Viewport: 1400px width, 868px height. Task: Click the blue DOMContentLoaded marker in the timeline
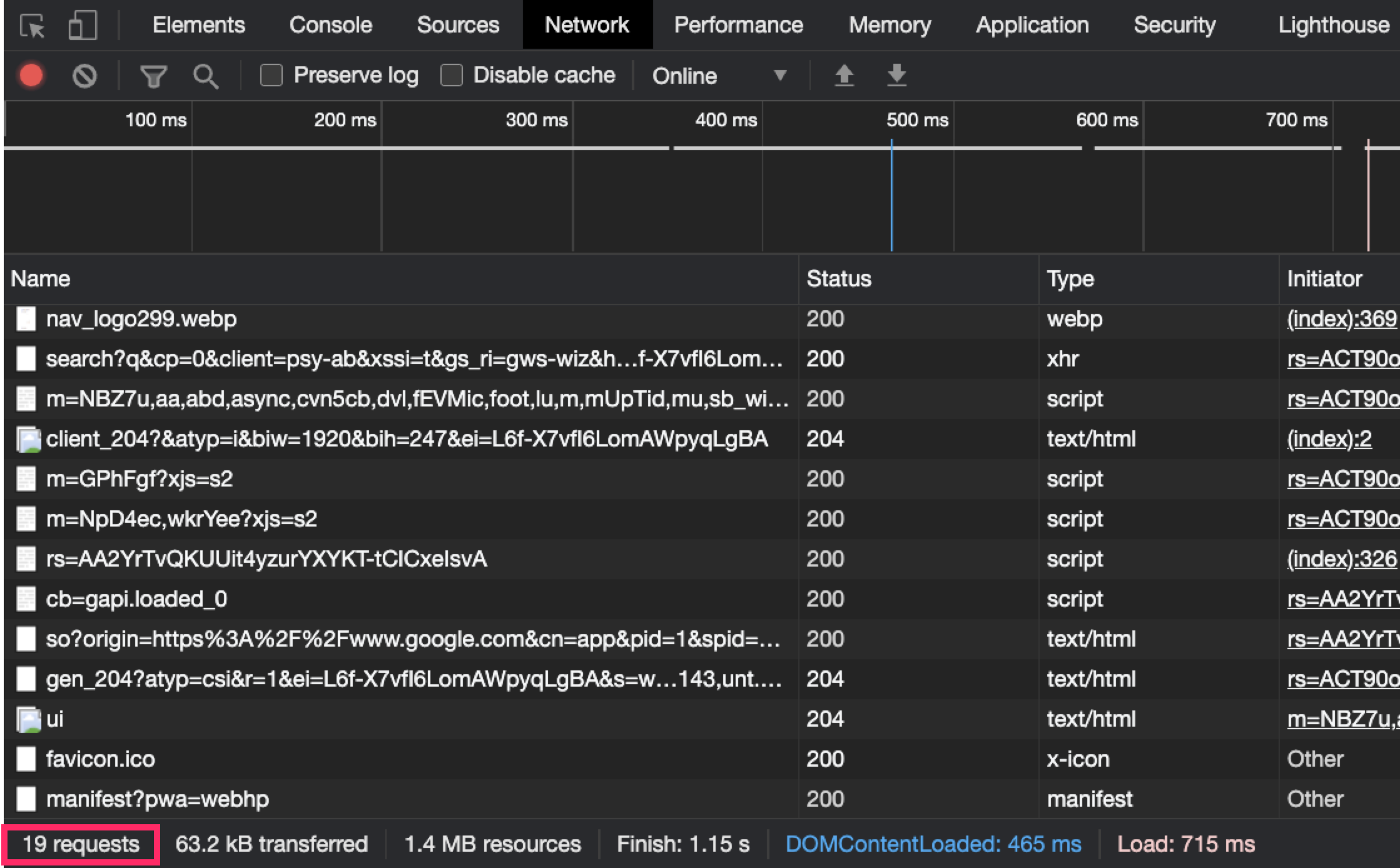(891, 194)
